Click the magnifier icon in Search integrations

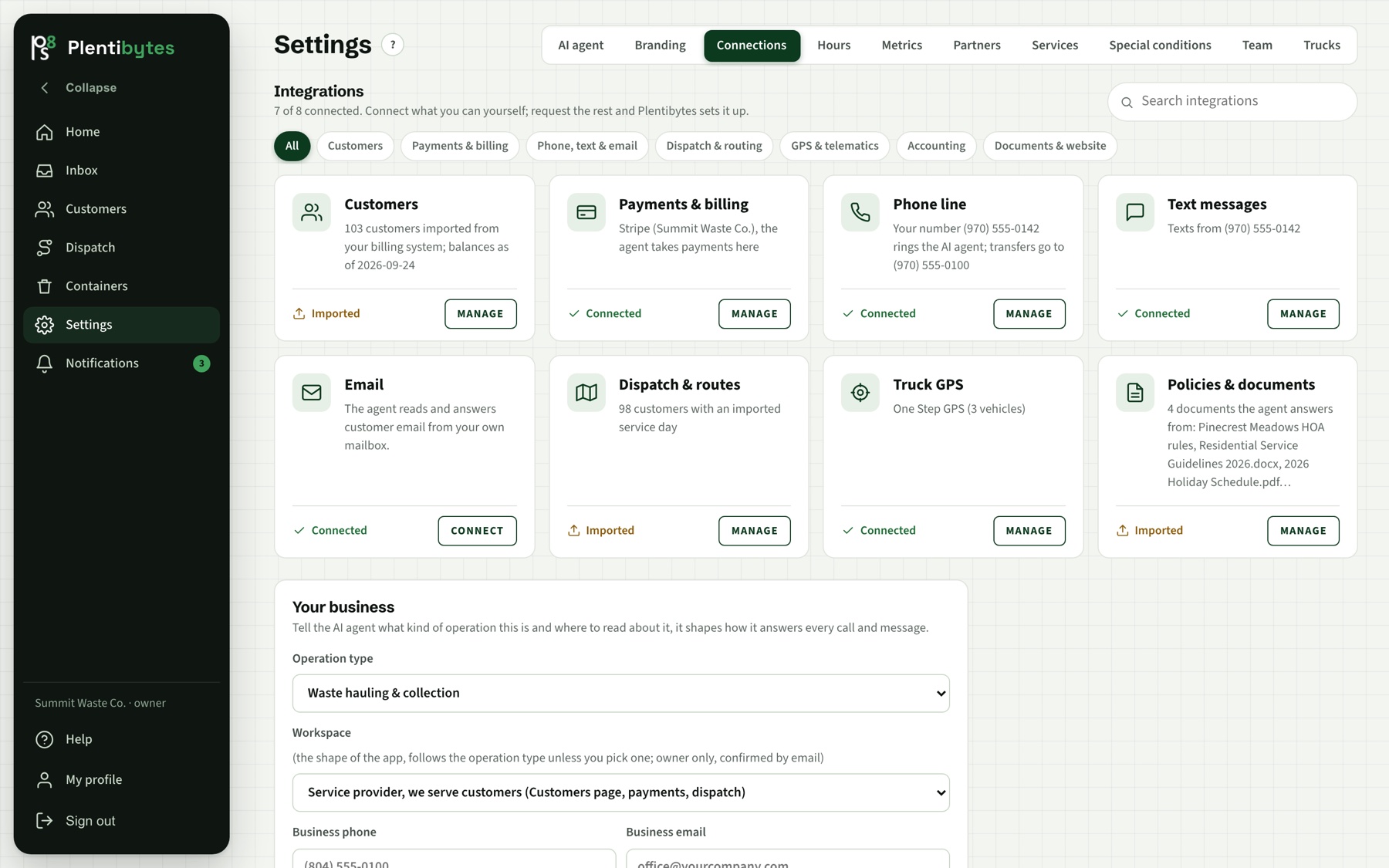tap(1127, 102)
